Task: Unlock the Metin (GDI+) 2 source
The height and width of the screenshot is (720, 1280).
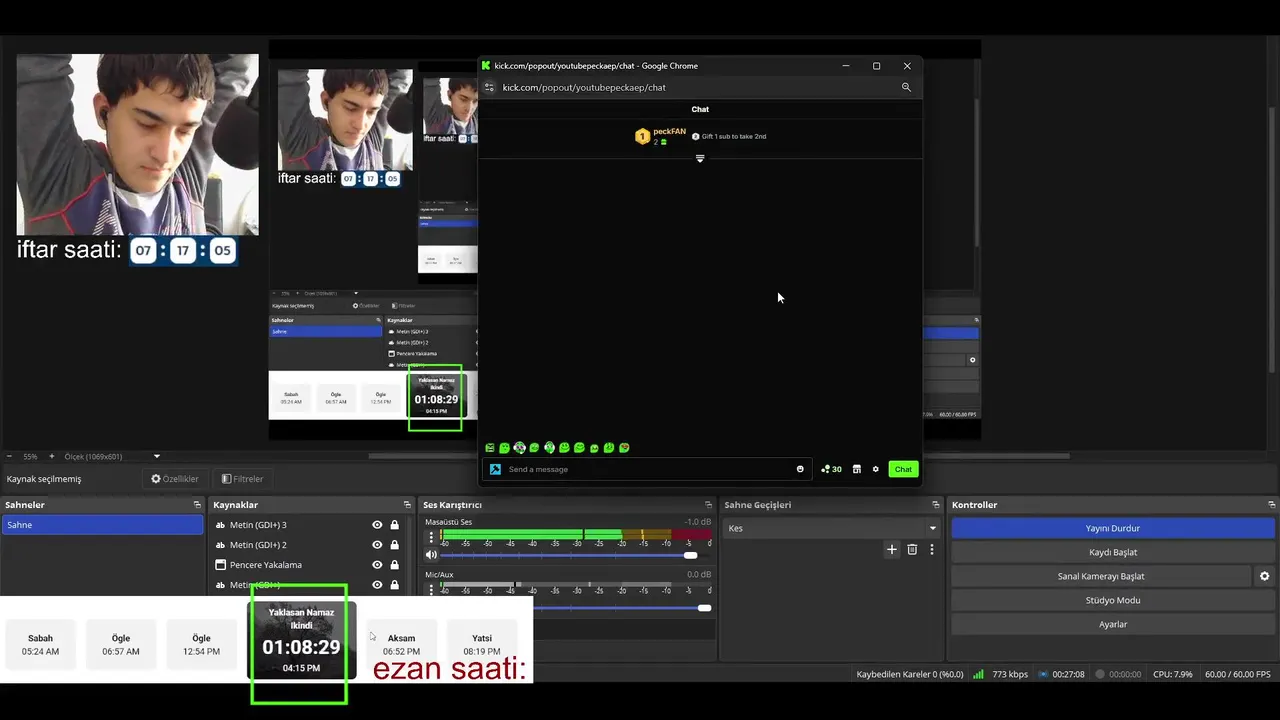Action: 395,545
